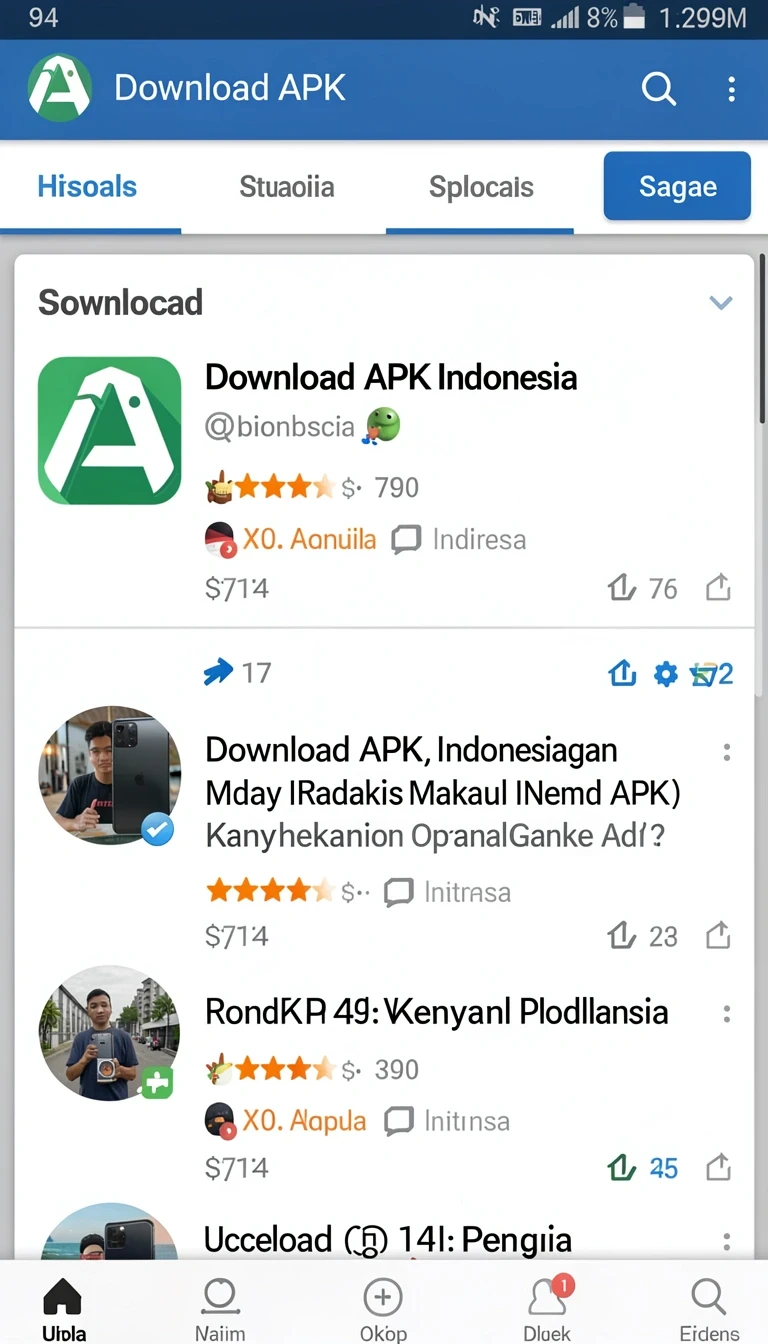The image size is (768, 1344).
Task: Open the Download APK, Indonesiagan post title
Action: 443,792
